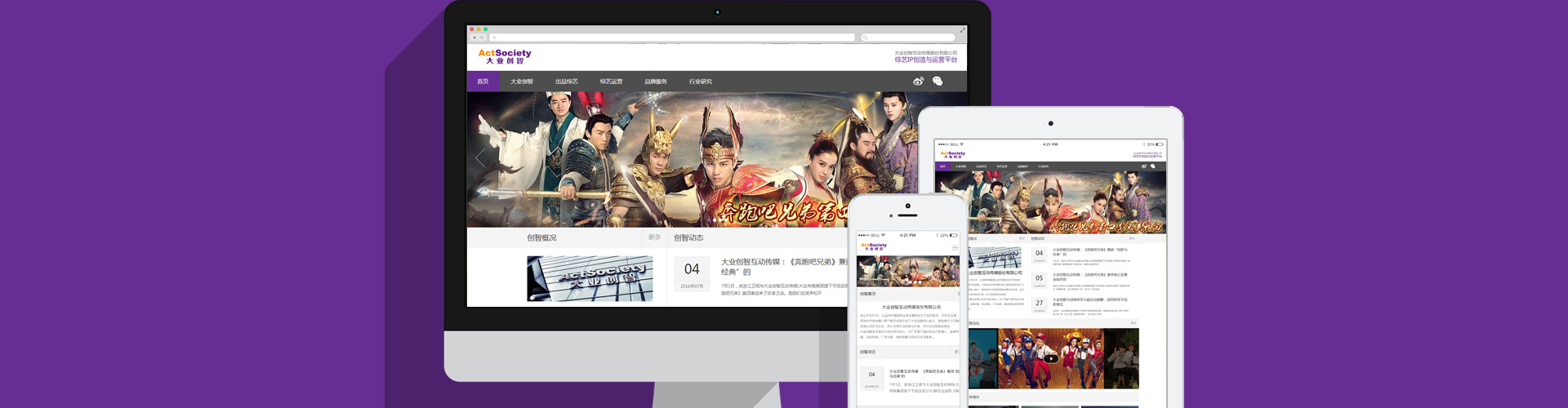
Task: Open the Weibo icon in desktop site navbar
Action: point(918,82)
